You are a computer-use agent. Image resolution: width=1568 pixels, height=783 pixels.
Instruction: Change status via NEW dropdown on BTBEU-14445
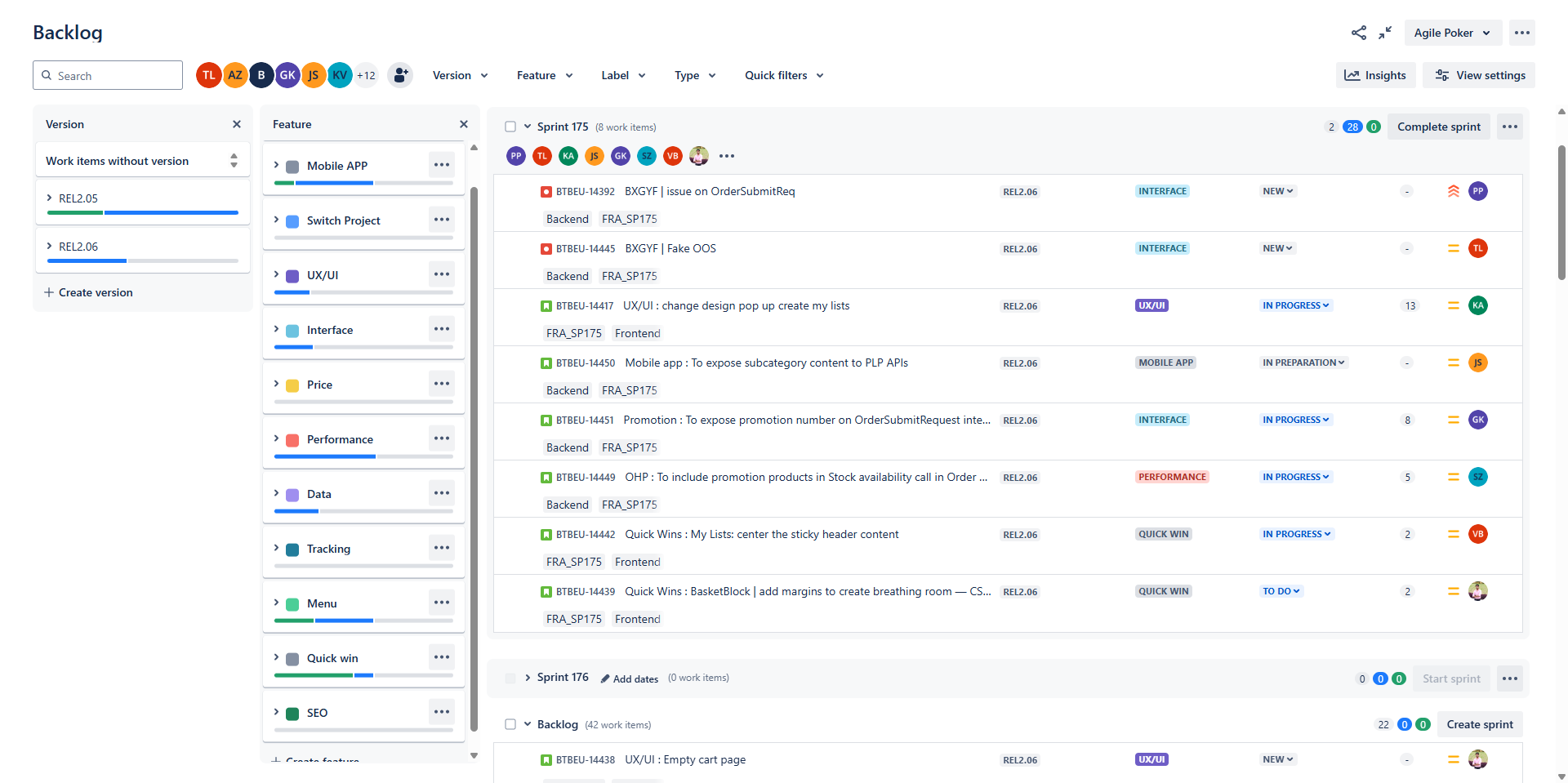click(x=1277, y=248)
